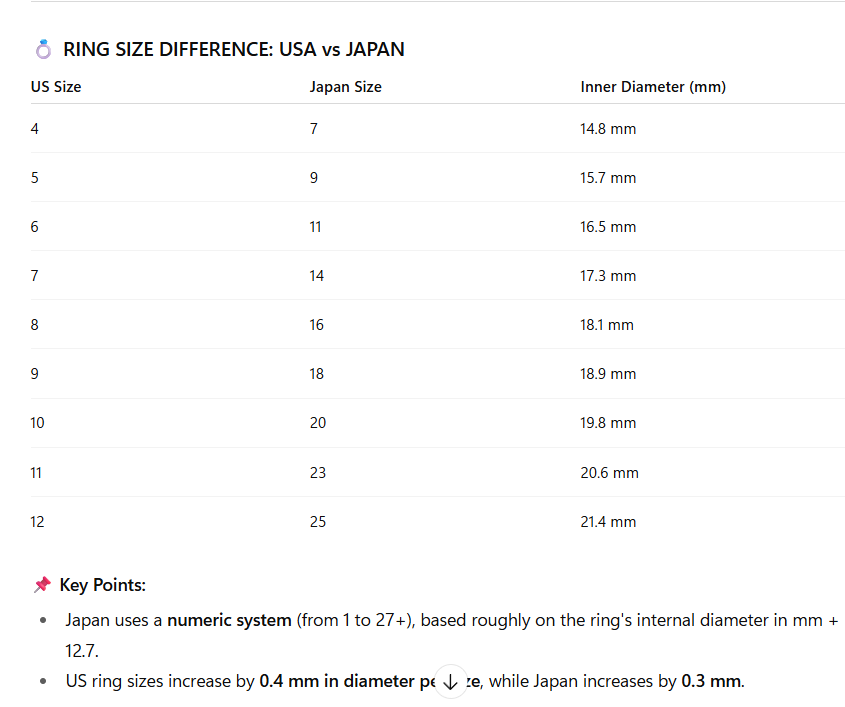Click the Key Points heading

[x=102, y=585]
